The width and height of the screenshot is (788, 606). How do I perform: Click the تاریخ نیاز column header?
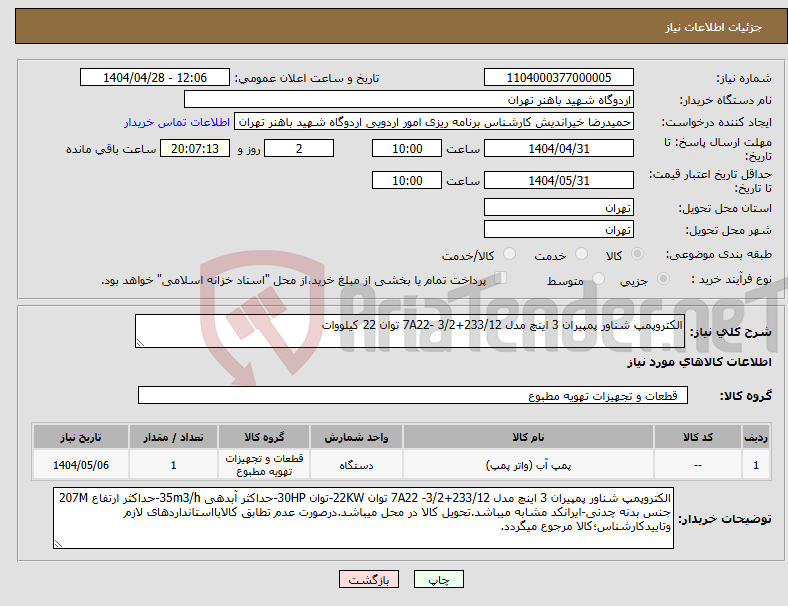pyautogui.click(x=80, y=437)
